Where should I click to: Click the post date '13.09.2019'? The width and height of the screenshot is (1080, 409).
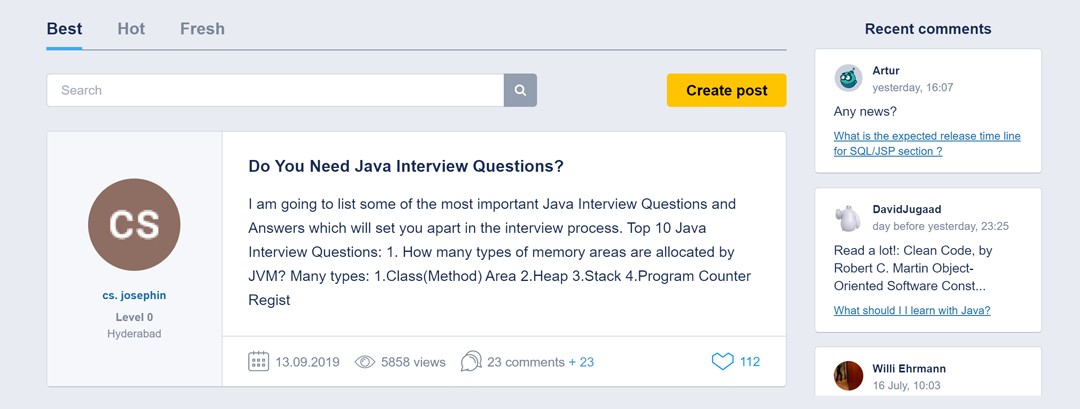point(307,362)
